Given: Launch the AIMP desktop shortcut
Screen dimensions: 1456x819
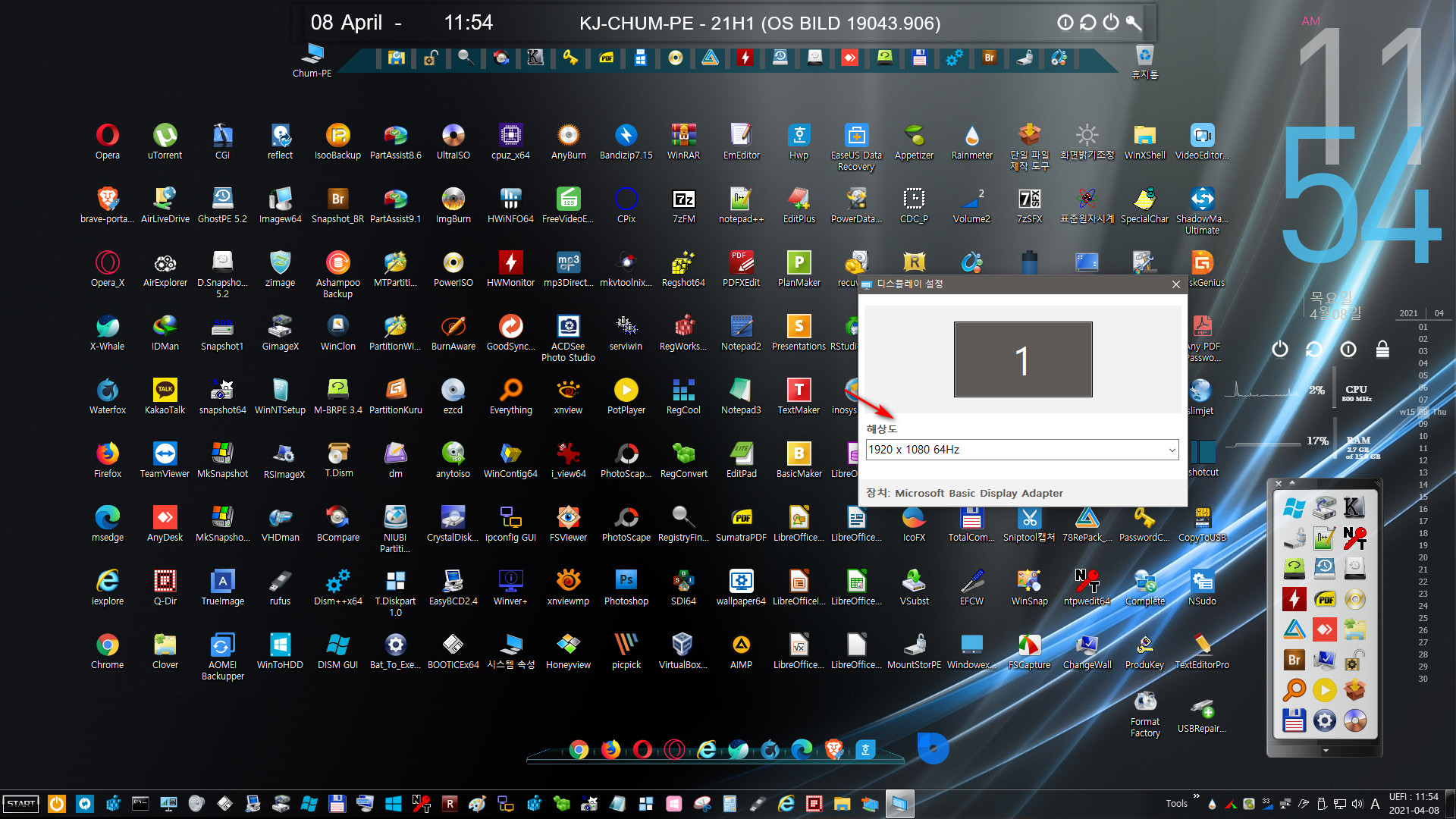Looking at the screenshot, I should pos(741,651).
